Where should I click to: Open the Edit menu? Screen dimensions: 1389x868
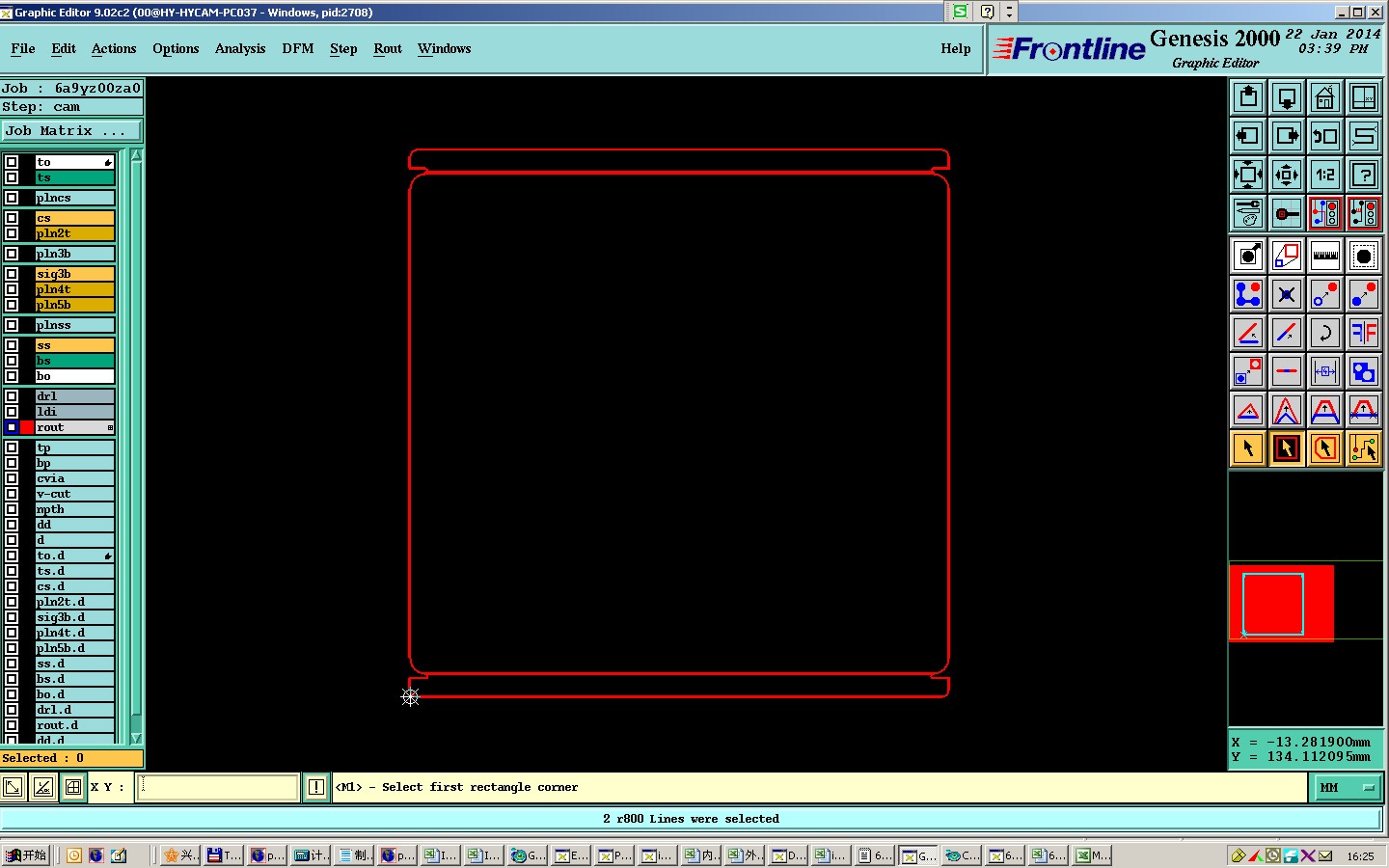click(x=64, y=48)
